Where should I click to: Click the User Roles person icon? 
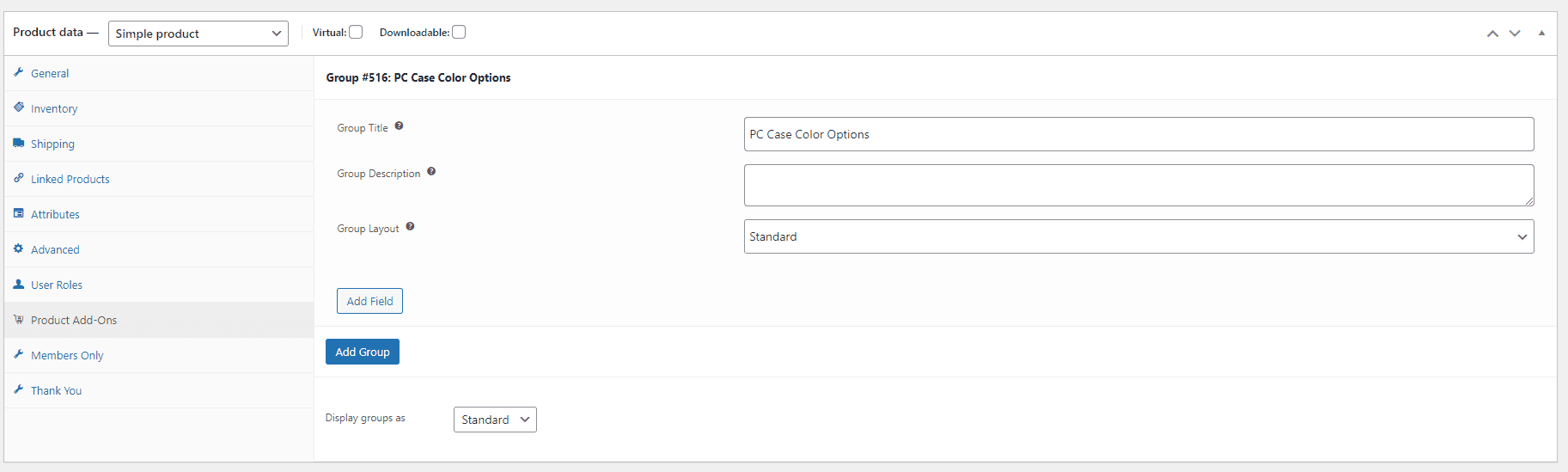coord(18,284)
